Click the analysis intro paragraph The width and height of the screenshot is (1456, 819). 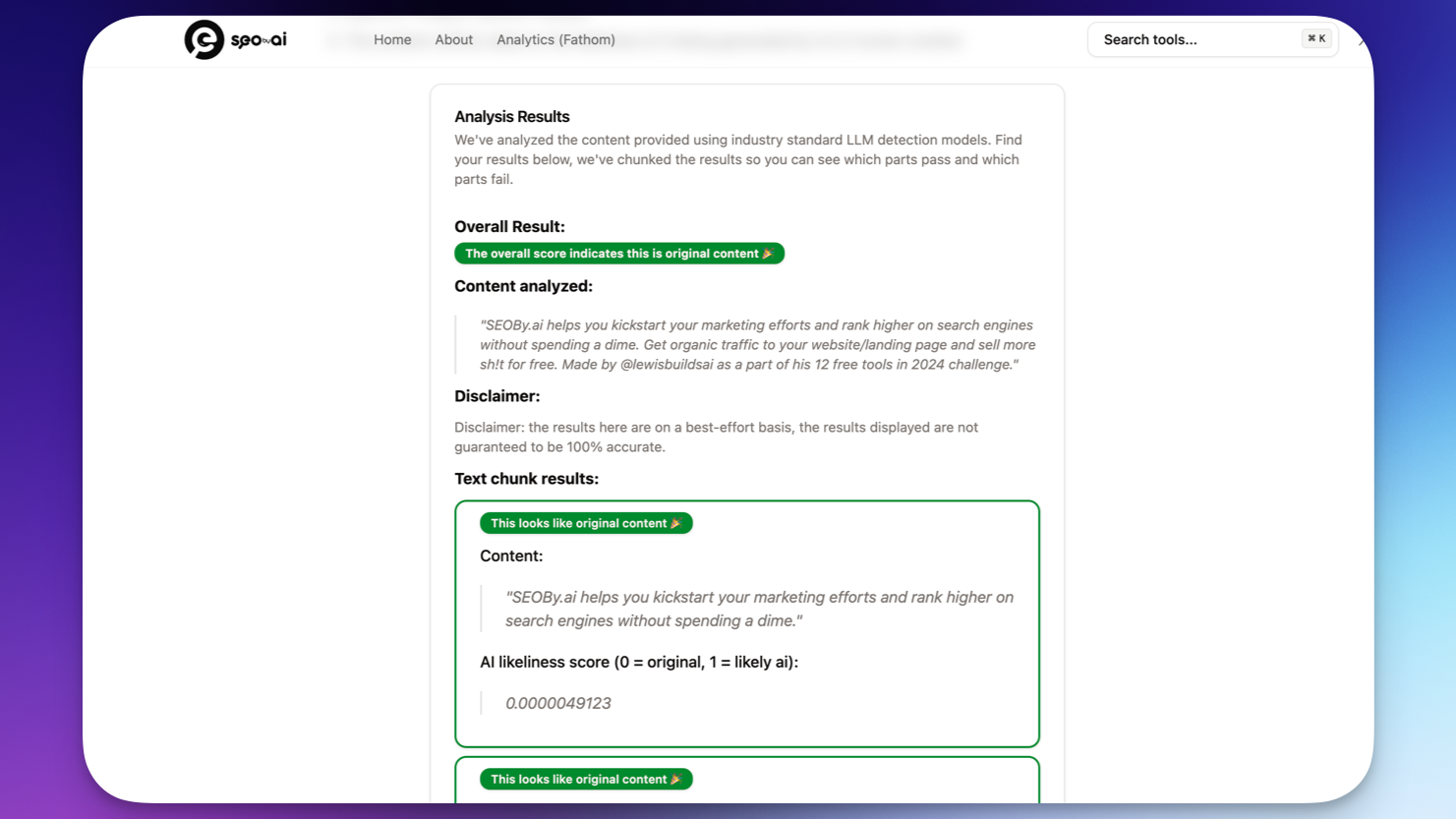tap(738, 159)
